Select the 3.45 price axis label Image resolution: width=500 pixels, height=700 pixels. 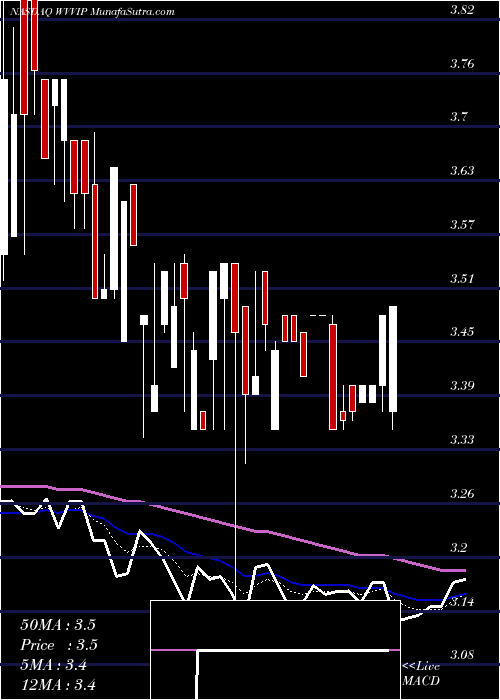(x=461, y=332)
